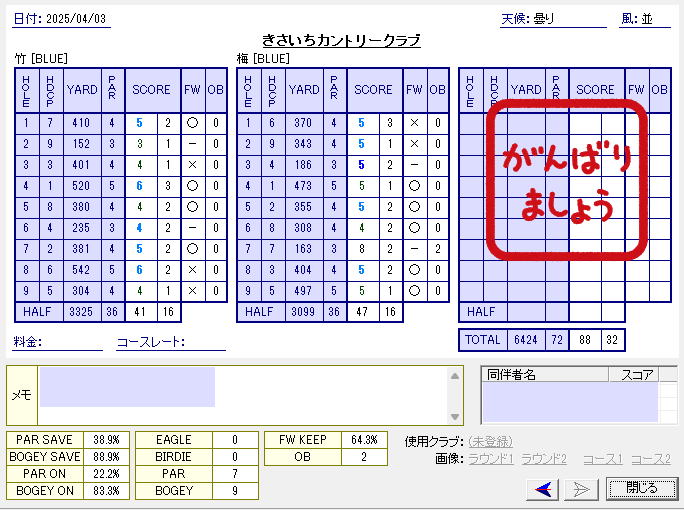Select the 同伴者名 column header

coord(545,375)
